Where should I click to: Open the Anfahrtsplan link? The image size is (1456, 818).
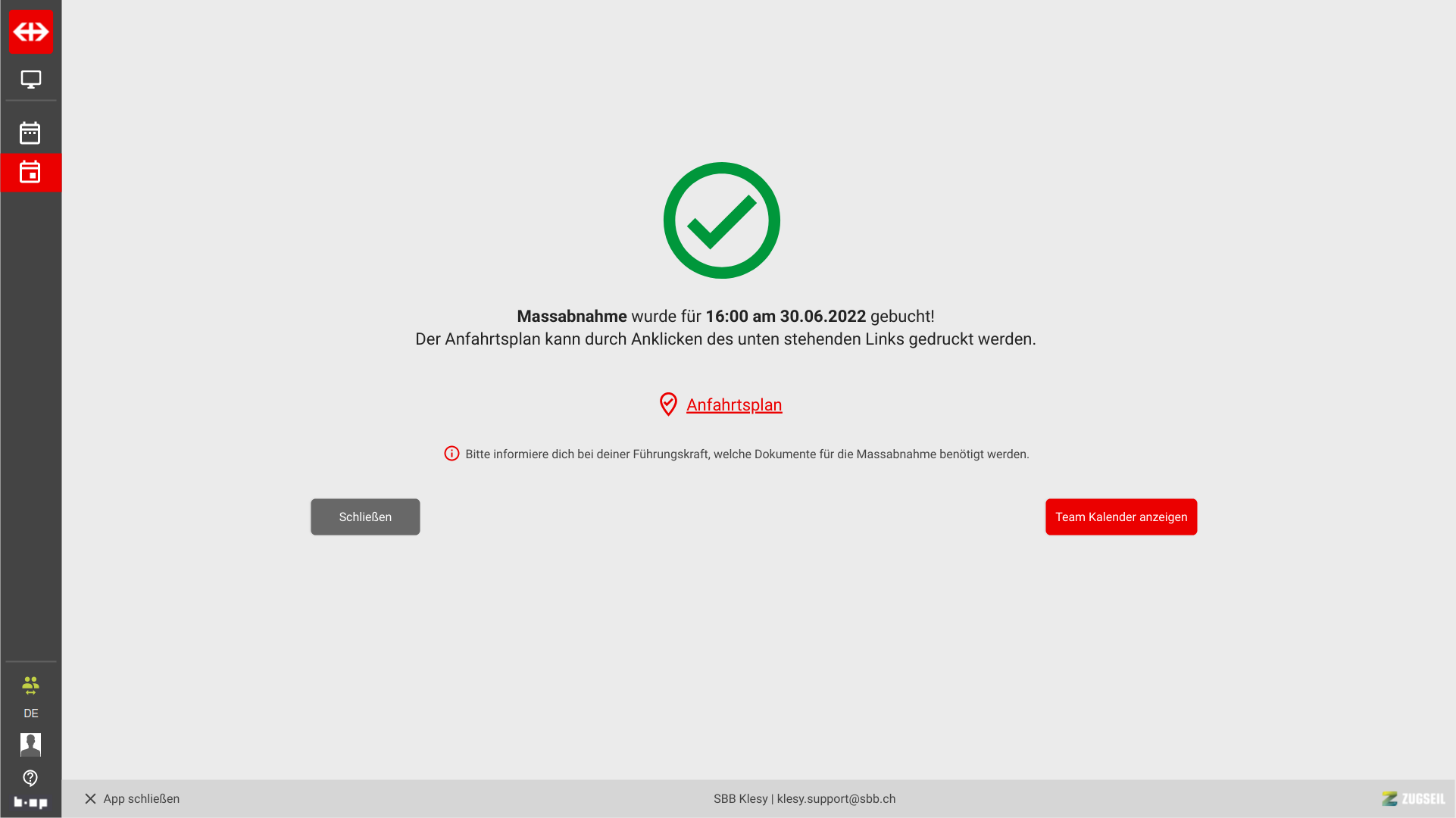click(x=734, y=405)
